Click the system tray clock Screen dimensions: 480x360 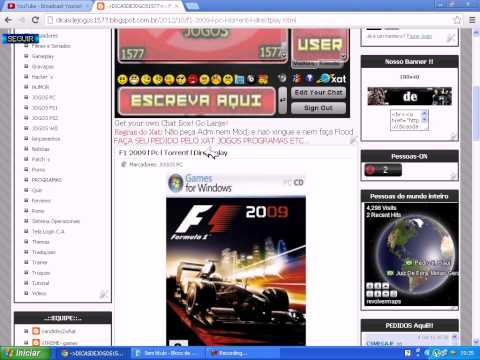467,353
